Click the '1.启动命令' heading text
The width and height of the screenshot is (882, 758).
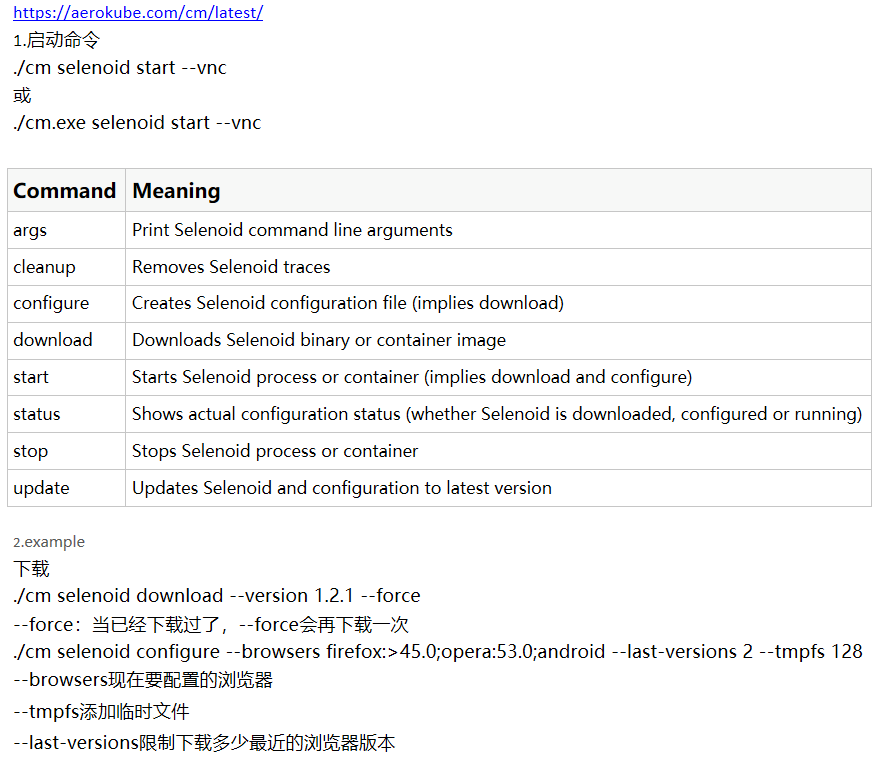tap(56, 40)
